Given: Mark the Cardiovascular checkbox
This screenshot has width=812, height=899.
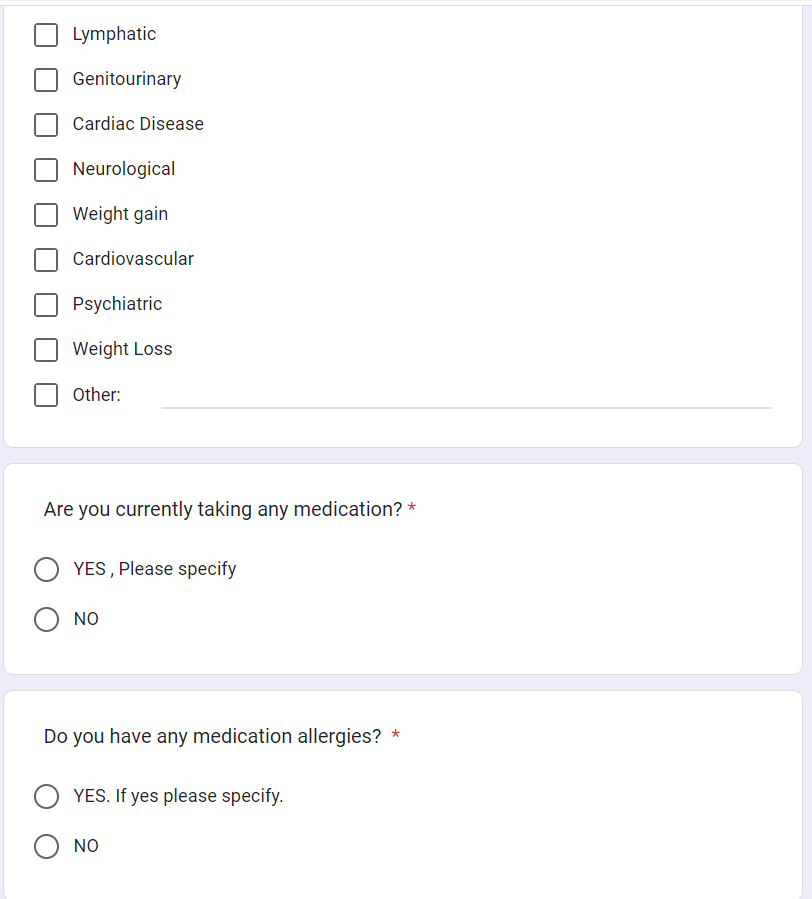Looking at the screenshot, I should [x=46, y=260].
